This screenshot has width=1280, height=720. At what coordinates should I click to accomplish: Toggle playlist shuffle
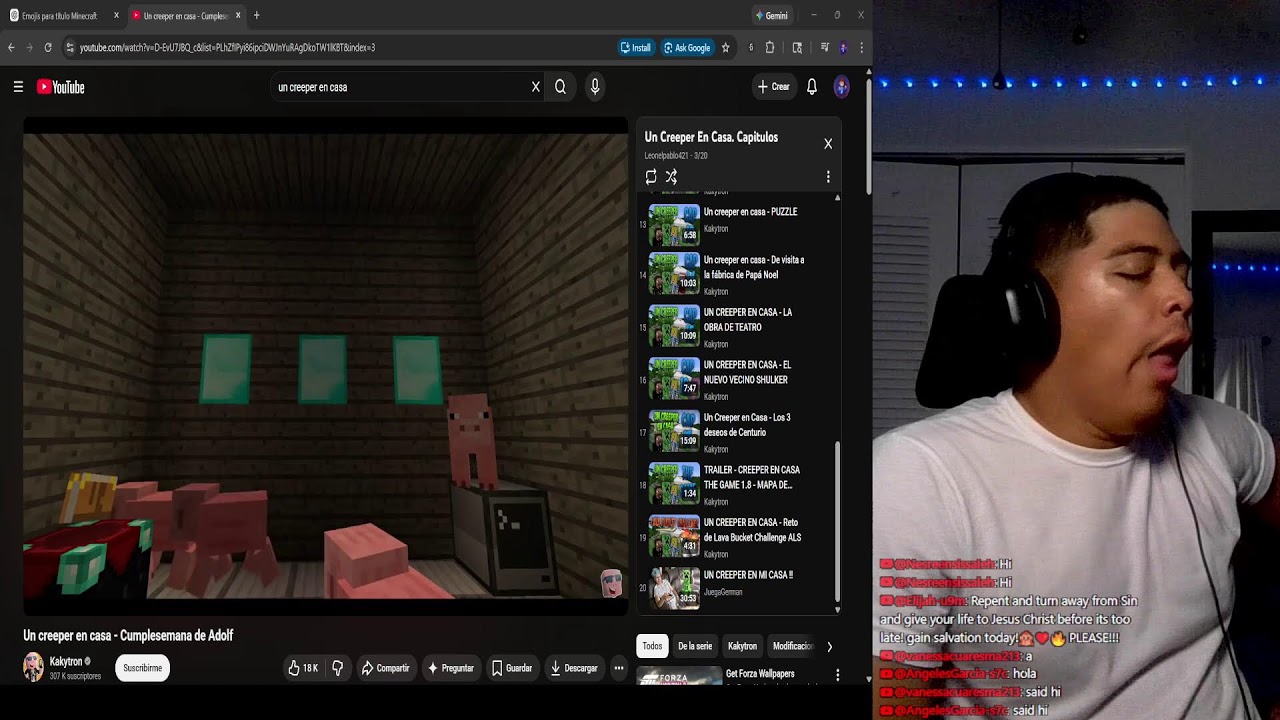pyautogui.click(x=671, y=177)
